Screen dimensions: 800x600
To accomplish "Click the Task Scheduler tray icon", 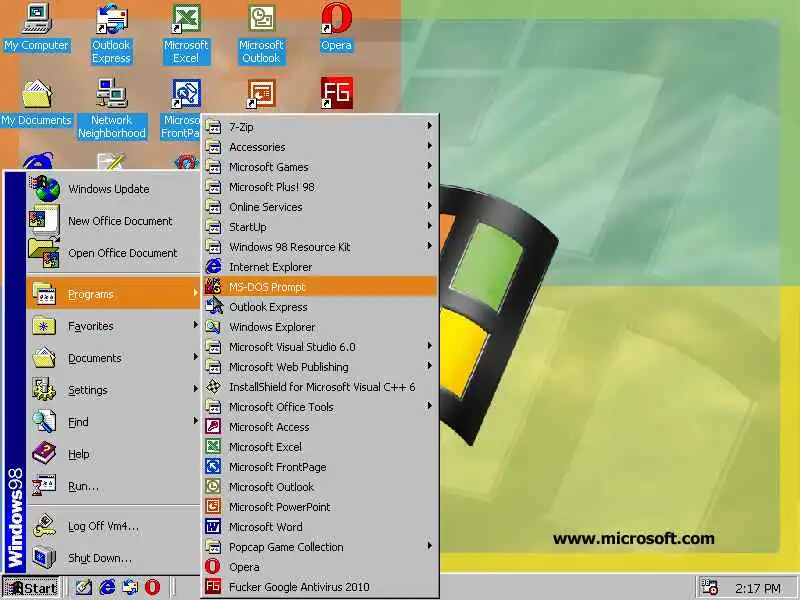I will click(x=709, y=587).
